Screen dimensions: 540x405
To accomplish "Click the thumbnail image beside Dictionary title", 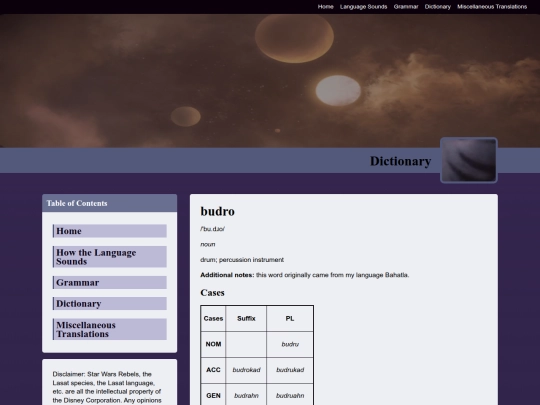I will tap(469, 160).
